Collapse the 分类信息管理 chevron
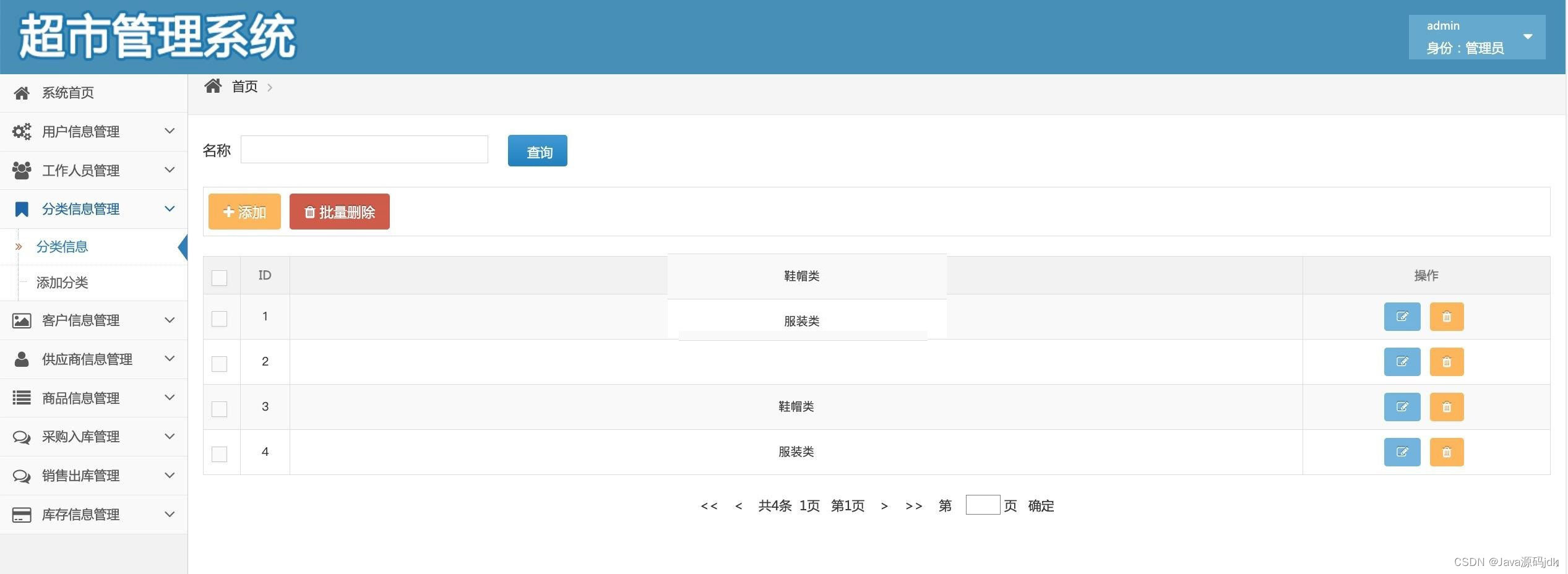The image size is (1568, 574). click(x=170, y=208)
